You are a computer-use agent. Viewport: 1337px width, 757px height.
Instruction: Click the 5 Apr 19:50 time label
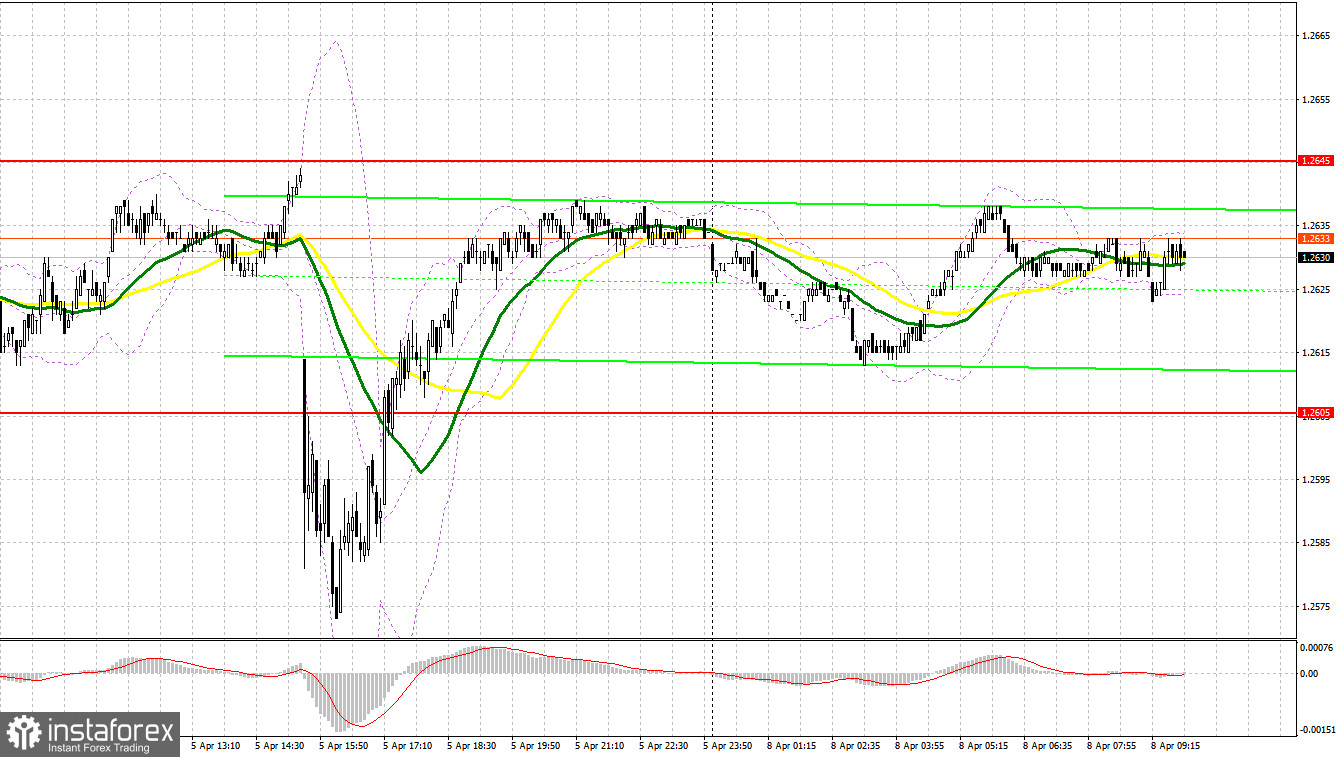[x=537, y=745]
